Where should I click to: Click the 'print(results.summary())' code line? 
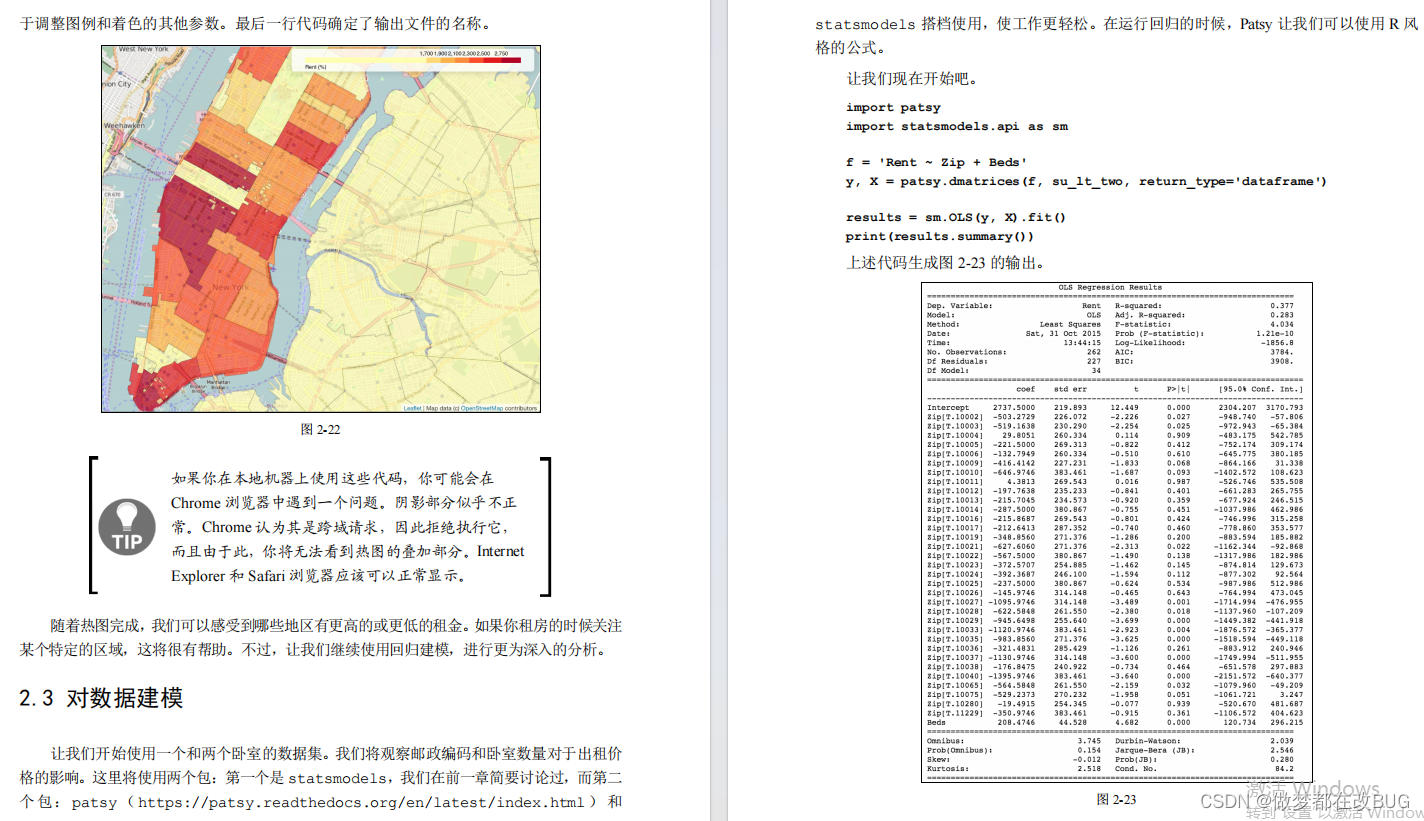pos(940,236)
